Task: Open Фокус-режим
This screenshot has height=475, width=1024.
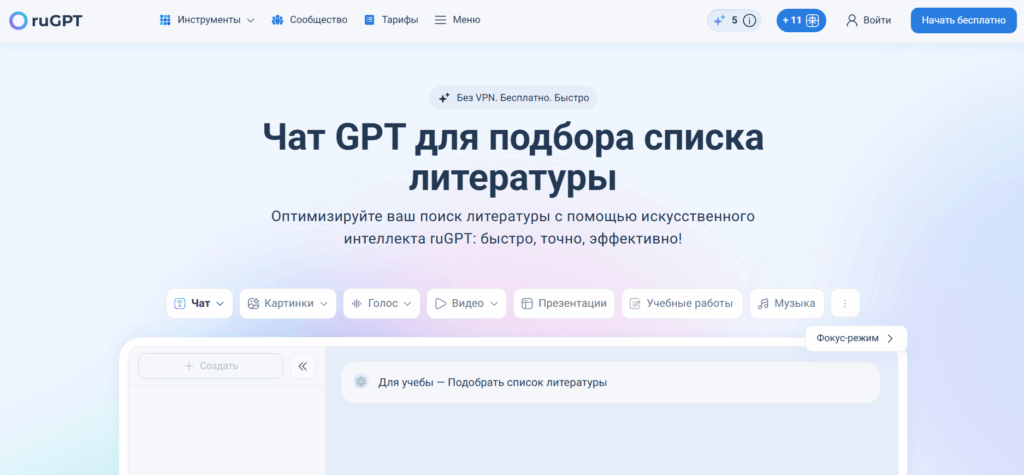Action: coord(856,338)
